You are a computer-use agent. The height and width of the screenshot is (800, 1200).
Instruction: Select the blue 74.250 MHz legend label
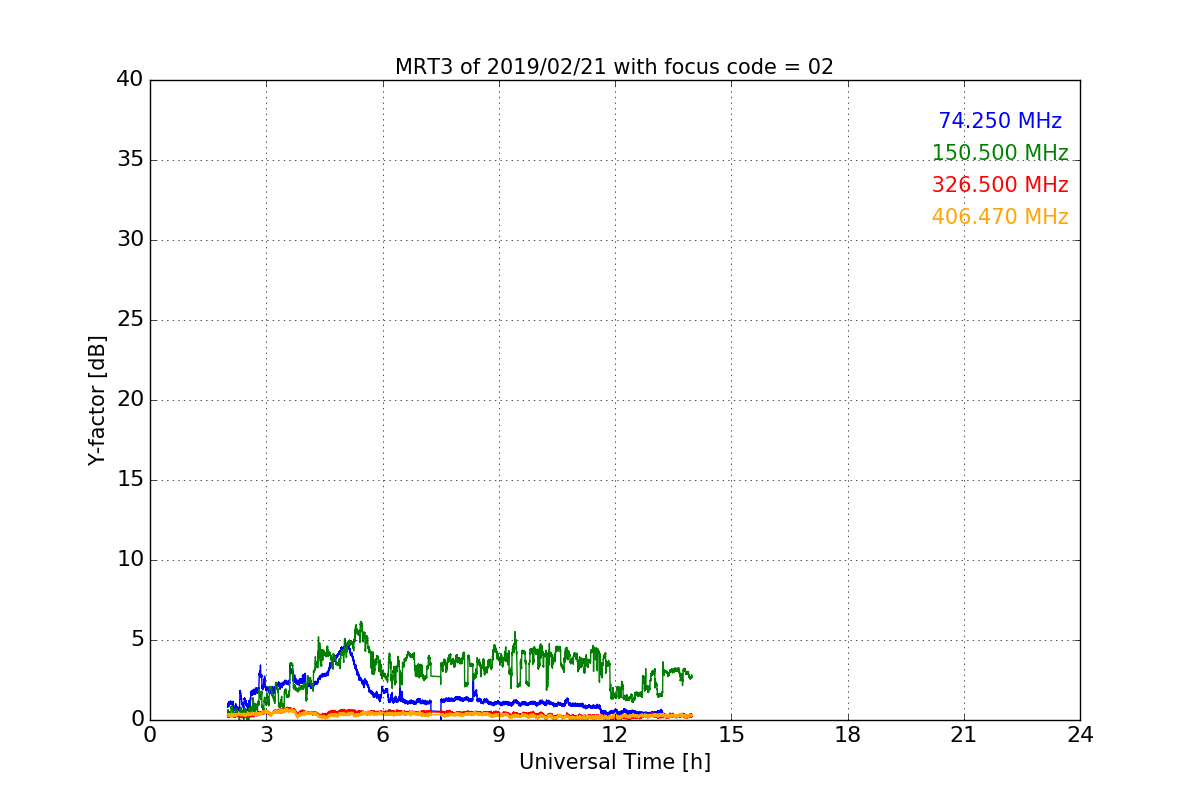1000,121
